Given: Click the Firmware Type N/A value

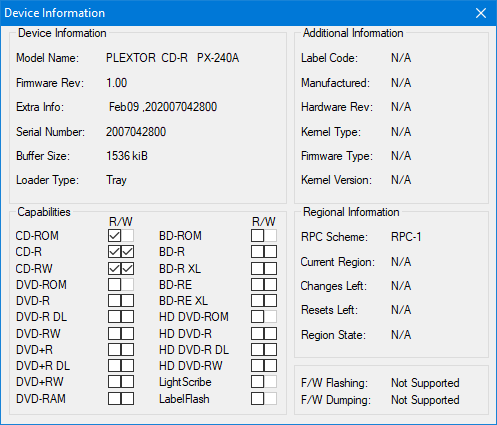Looking at the screenshot, I should (401, 156).
